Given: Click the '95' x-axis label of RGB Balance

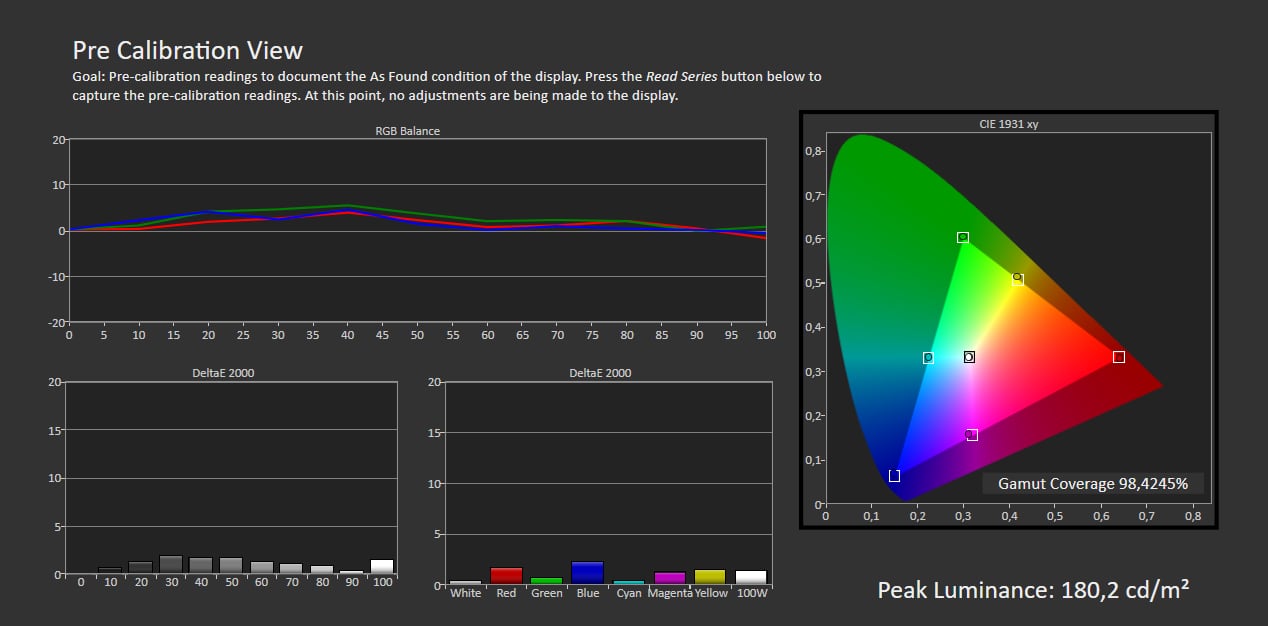Looking at the screenshot, I should tap(731, 335).
